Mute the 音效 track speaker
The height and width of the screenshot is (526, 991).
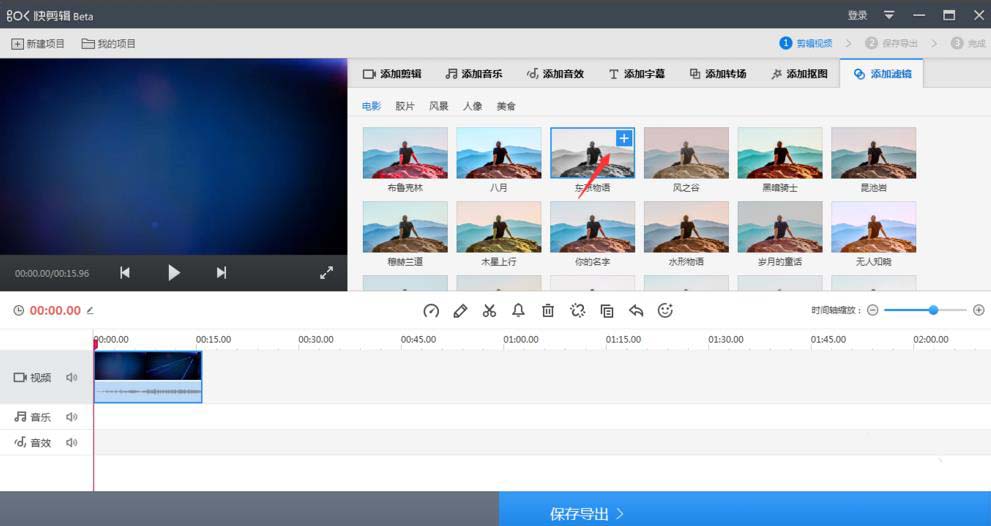tap(71, 443)
